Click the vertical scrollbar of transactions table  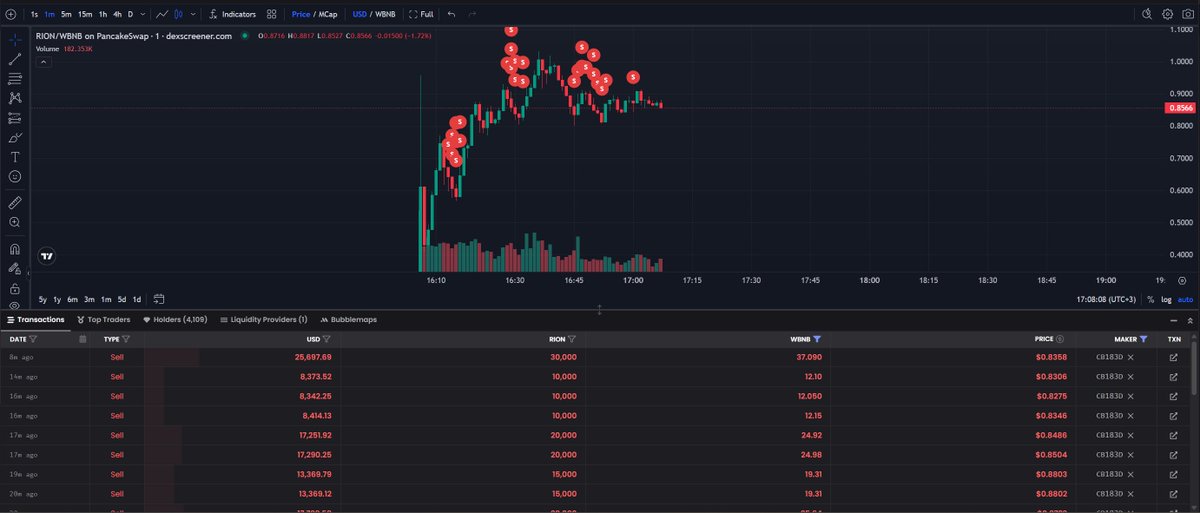tap(1193, 370)
